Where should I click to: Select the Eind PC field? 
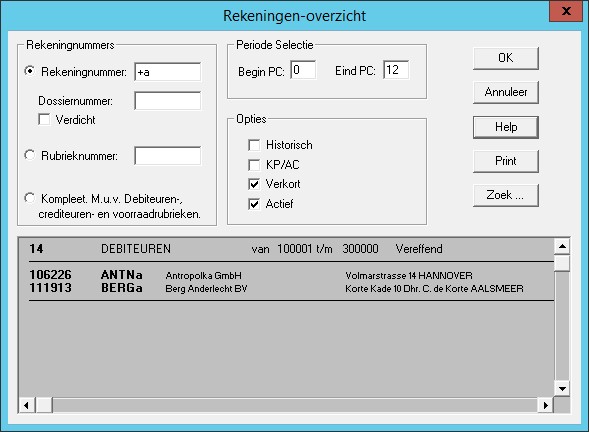tap(396, 70)
